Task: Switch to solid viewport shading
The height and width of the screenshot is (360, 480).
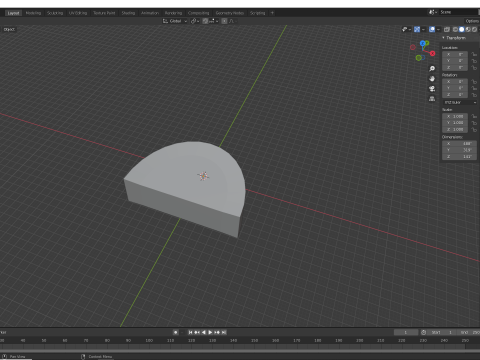Action: click(x=462, y=29)
